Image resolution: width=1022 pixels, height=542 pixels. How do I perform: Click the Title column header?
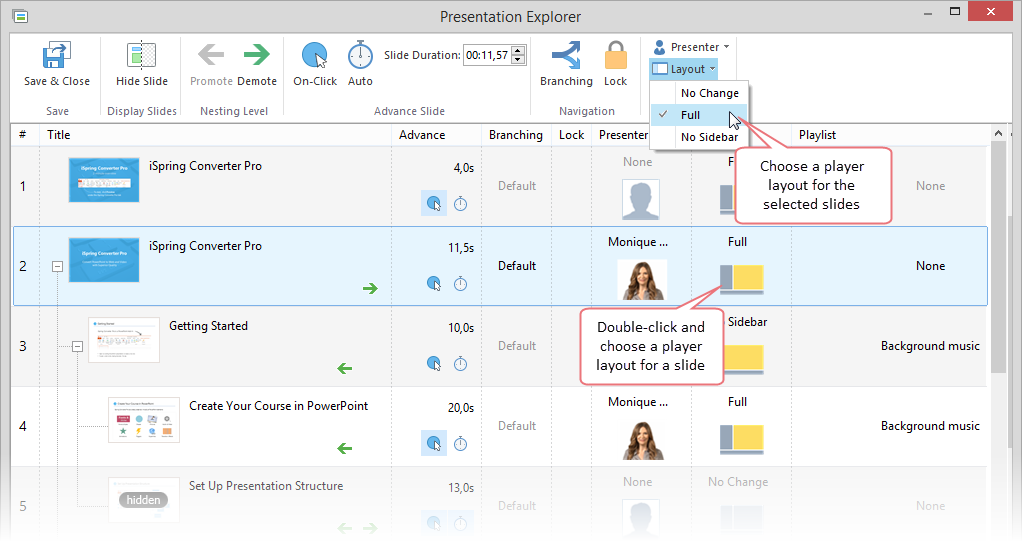point(59,135)
